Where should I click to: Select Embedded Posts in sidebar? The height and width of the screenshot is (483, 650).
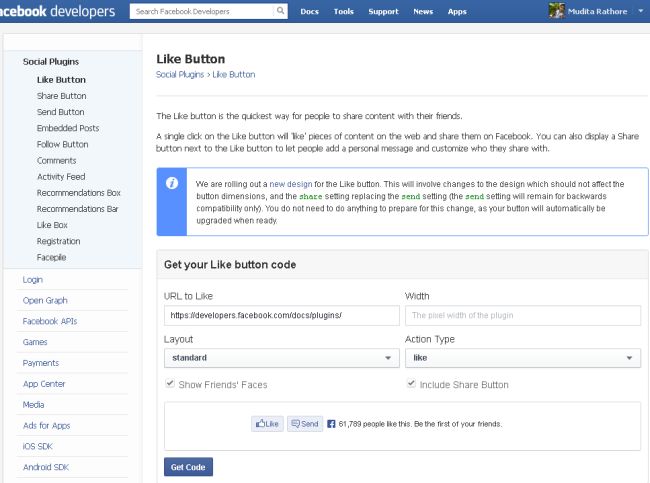click(68, 128)
